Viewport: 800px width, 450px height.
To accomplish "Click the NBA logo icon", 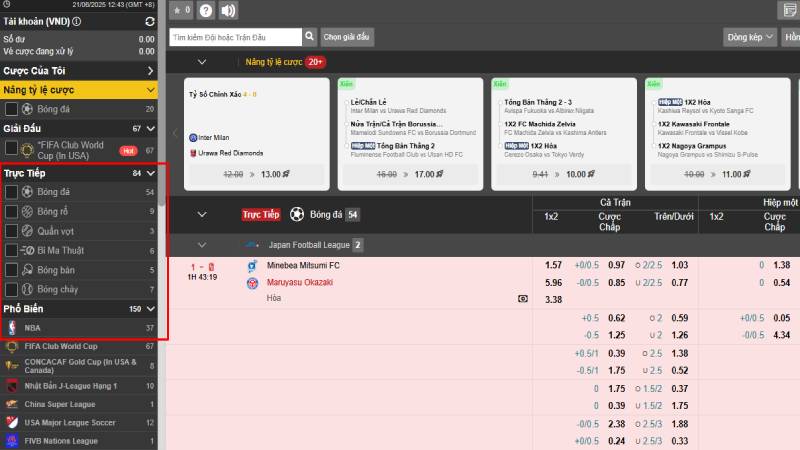I will point(12,328).
